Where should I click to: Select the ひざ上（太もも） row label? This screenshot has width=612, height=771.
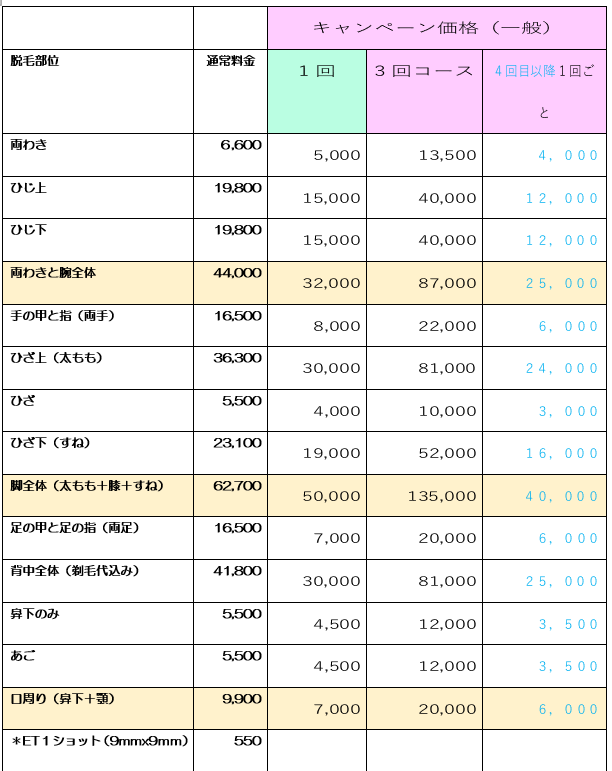[x=56, y=358]
